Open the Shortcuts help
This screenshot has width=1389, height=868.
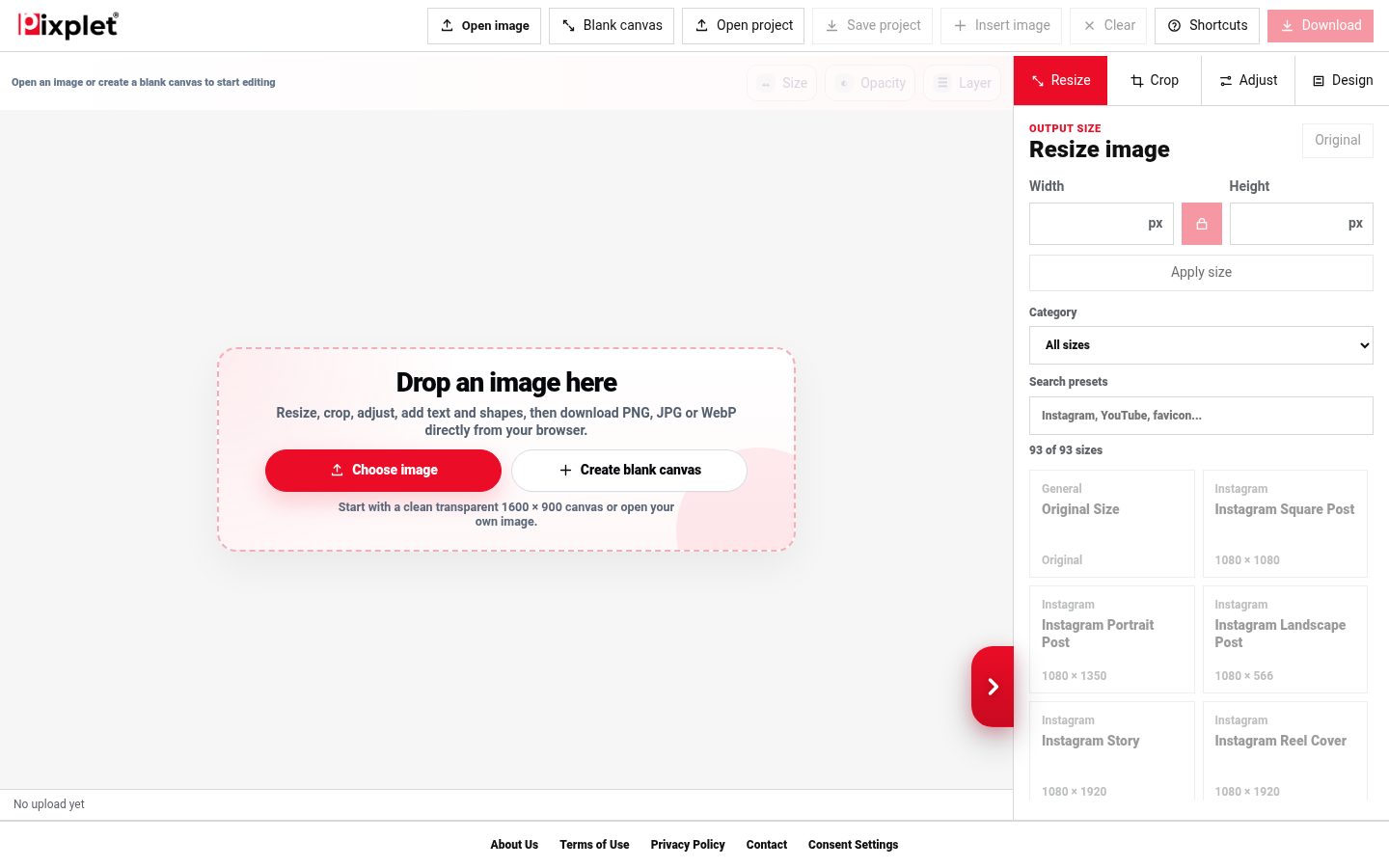pyautogui.click(x=1207, y=26)
